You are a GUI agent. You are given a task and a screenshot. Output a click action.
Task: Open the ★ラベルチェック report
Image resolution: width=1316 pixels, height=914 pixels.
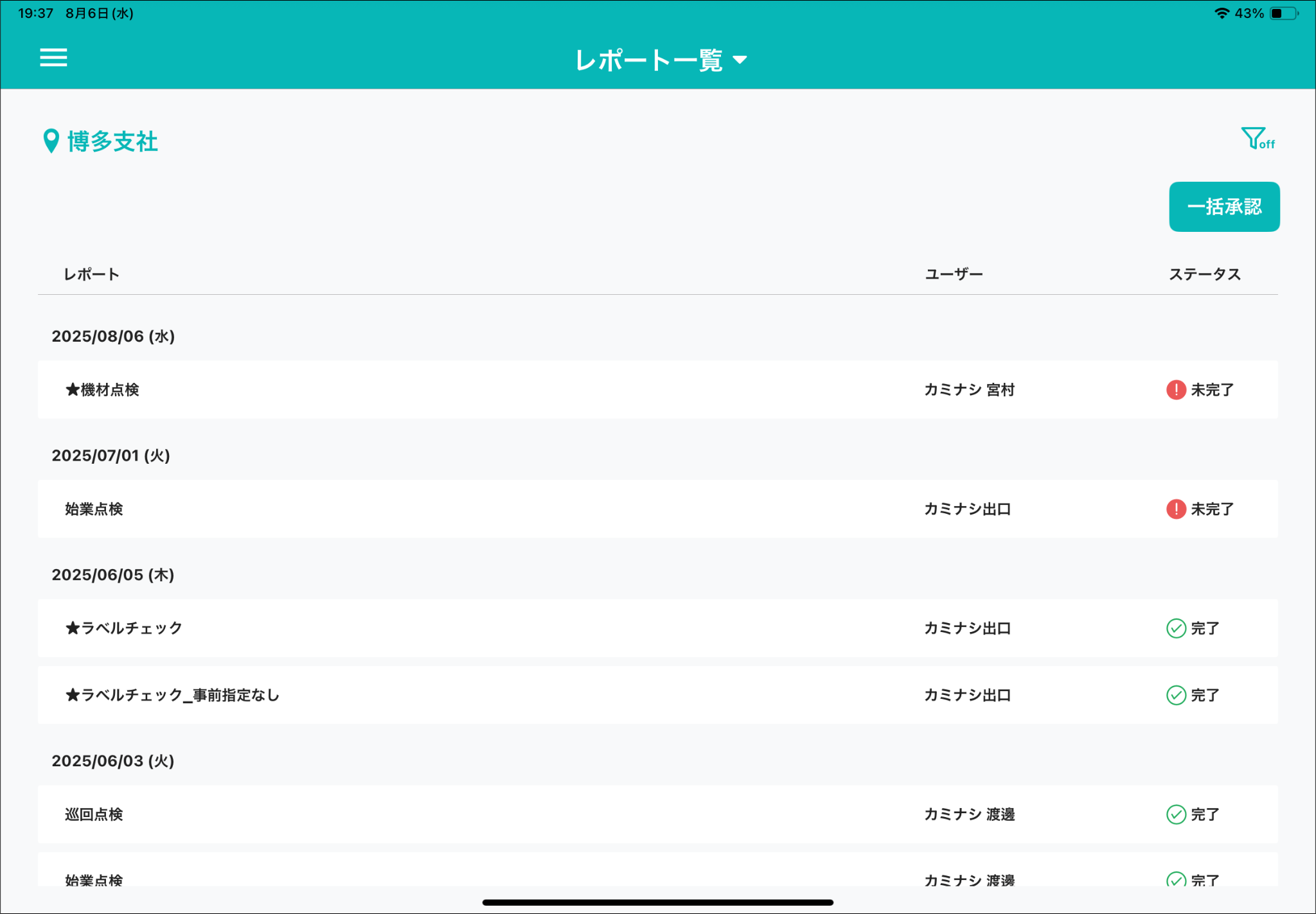[124, 628]
